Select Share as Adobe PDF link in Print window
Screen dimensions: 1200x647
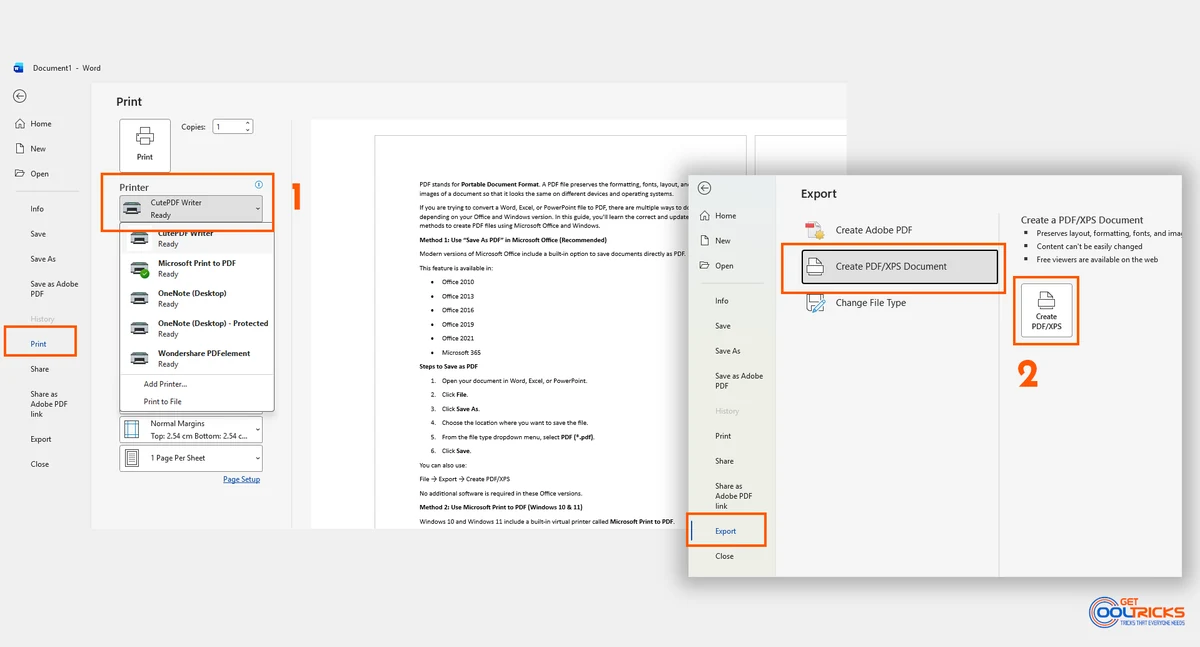(49, 404)
